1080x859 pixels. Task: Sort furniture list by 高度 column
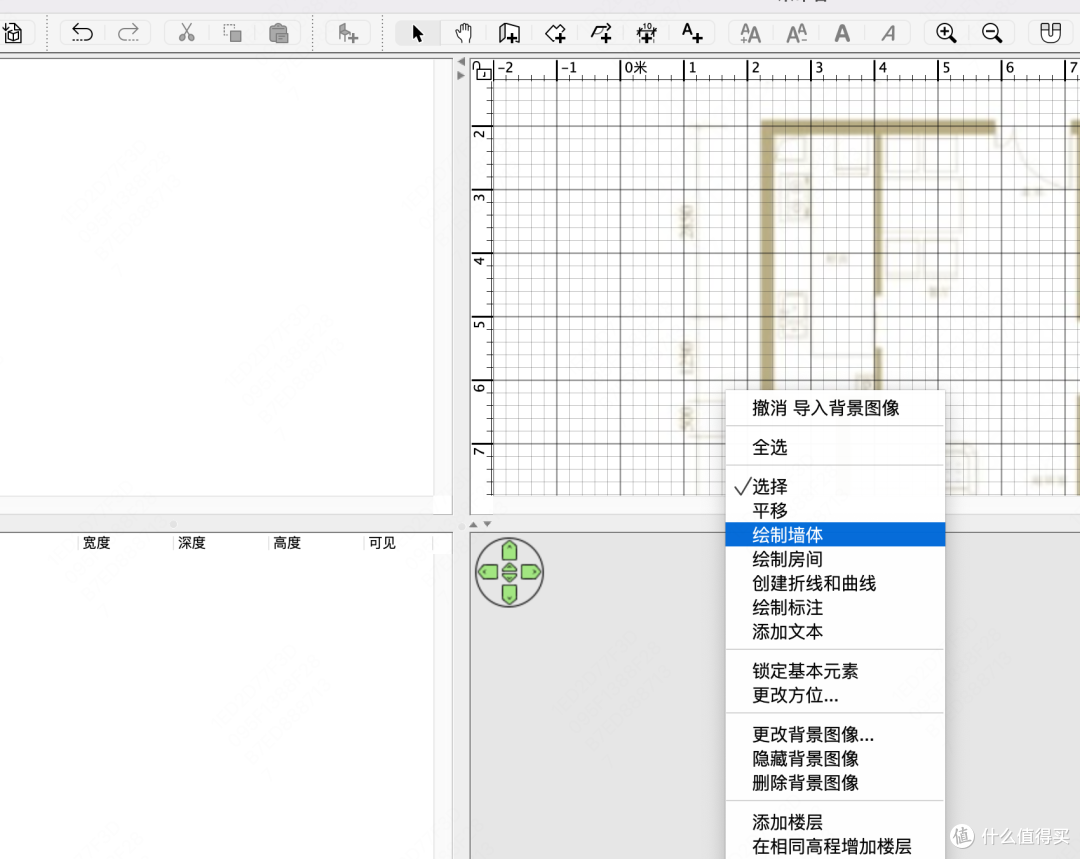coord(287,543)
